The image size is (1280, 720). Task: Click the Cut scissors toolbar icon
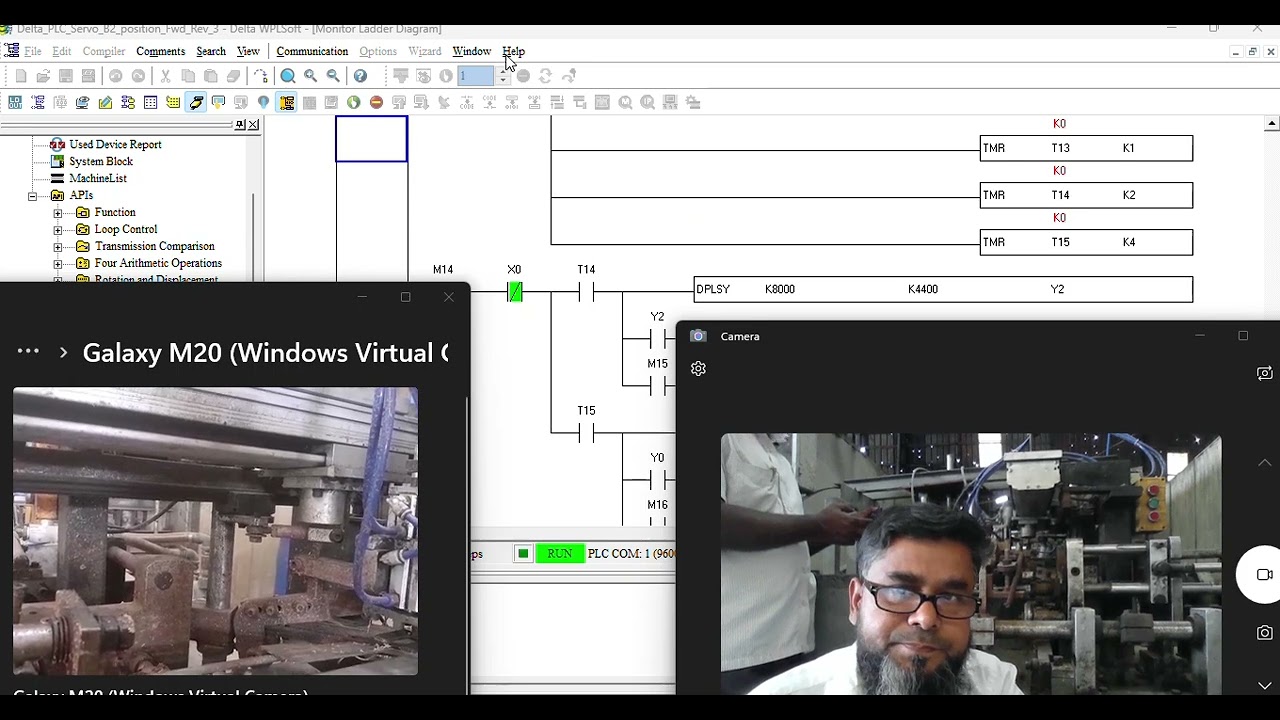pyautogui.click(x=166, y=76)
